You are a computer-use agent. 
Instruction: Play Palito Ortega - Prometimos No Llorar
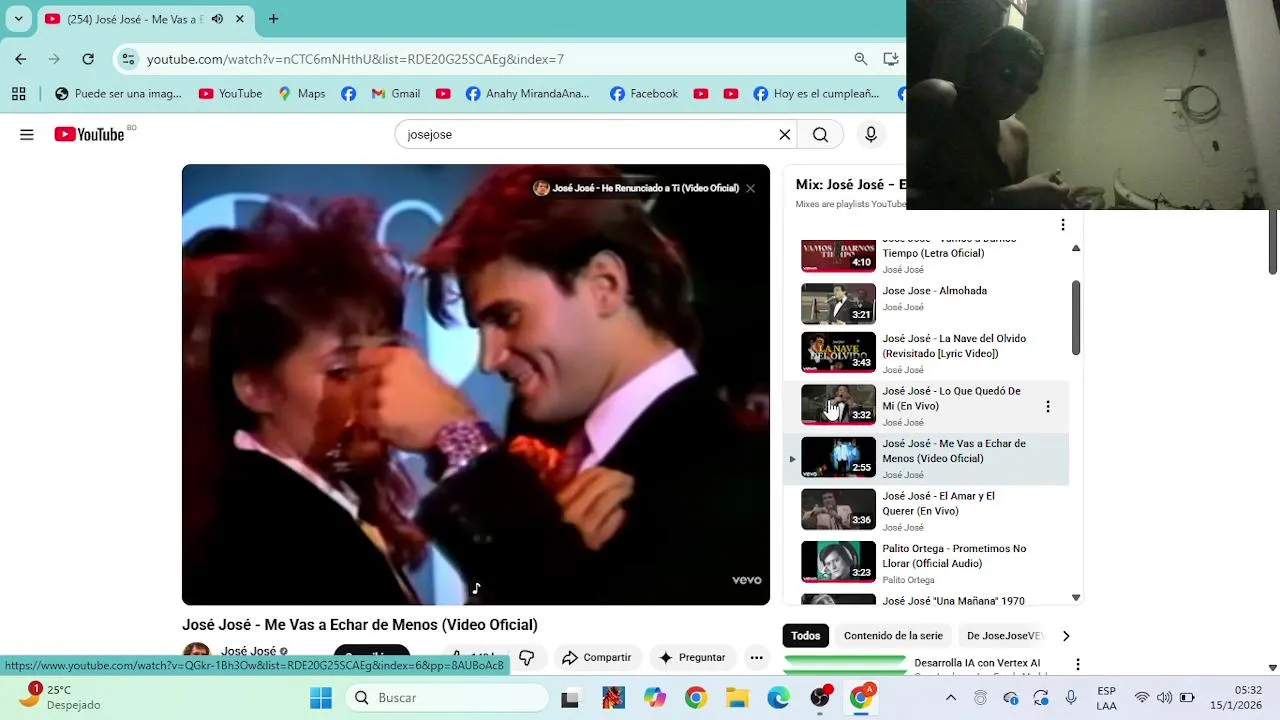point(925,564)
